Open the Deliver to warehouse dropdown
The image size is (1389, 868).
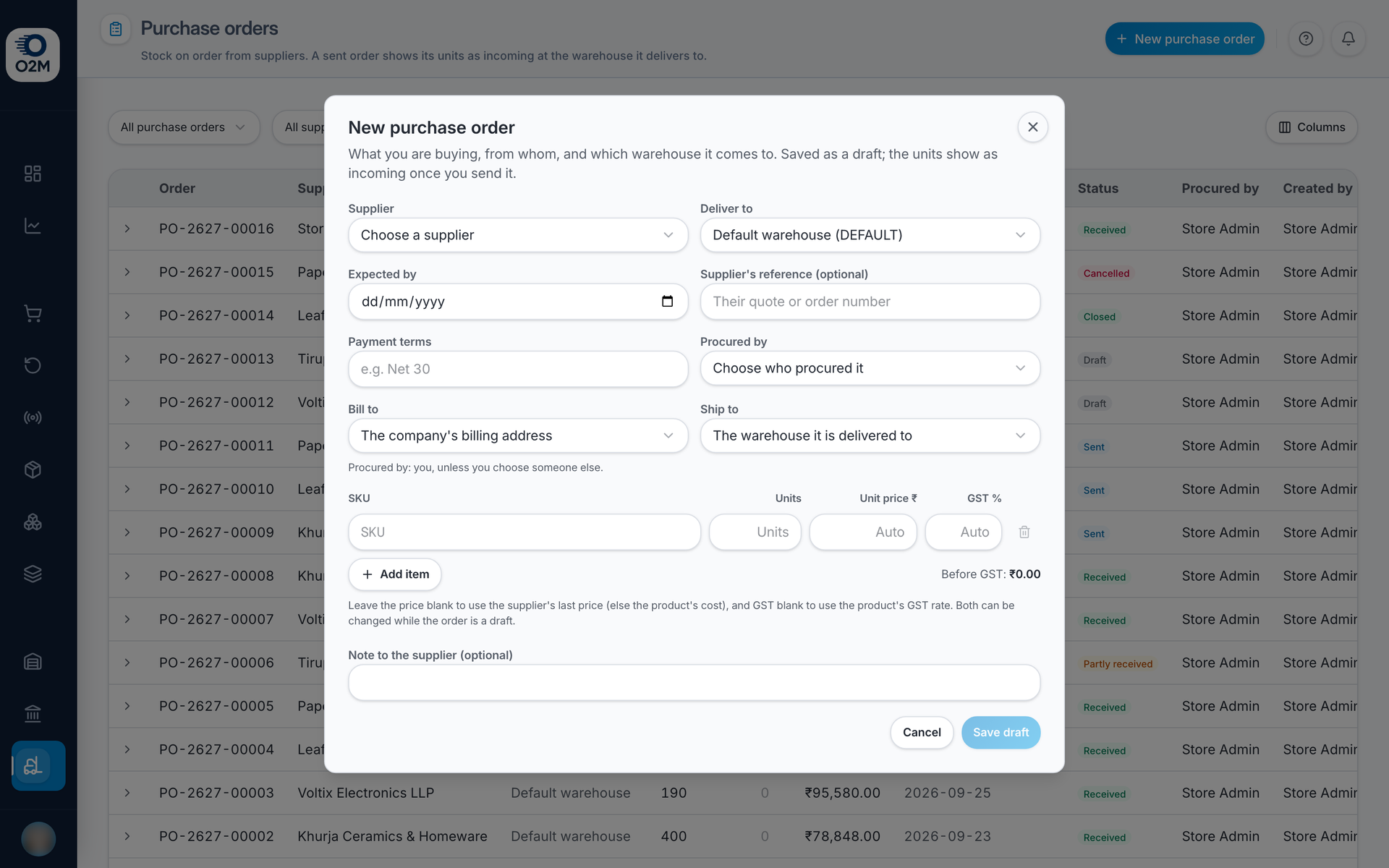pyautogui.click(x=870, y=235)
